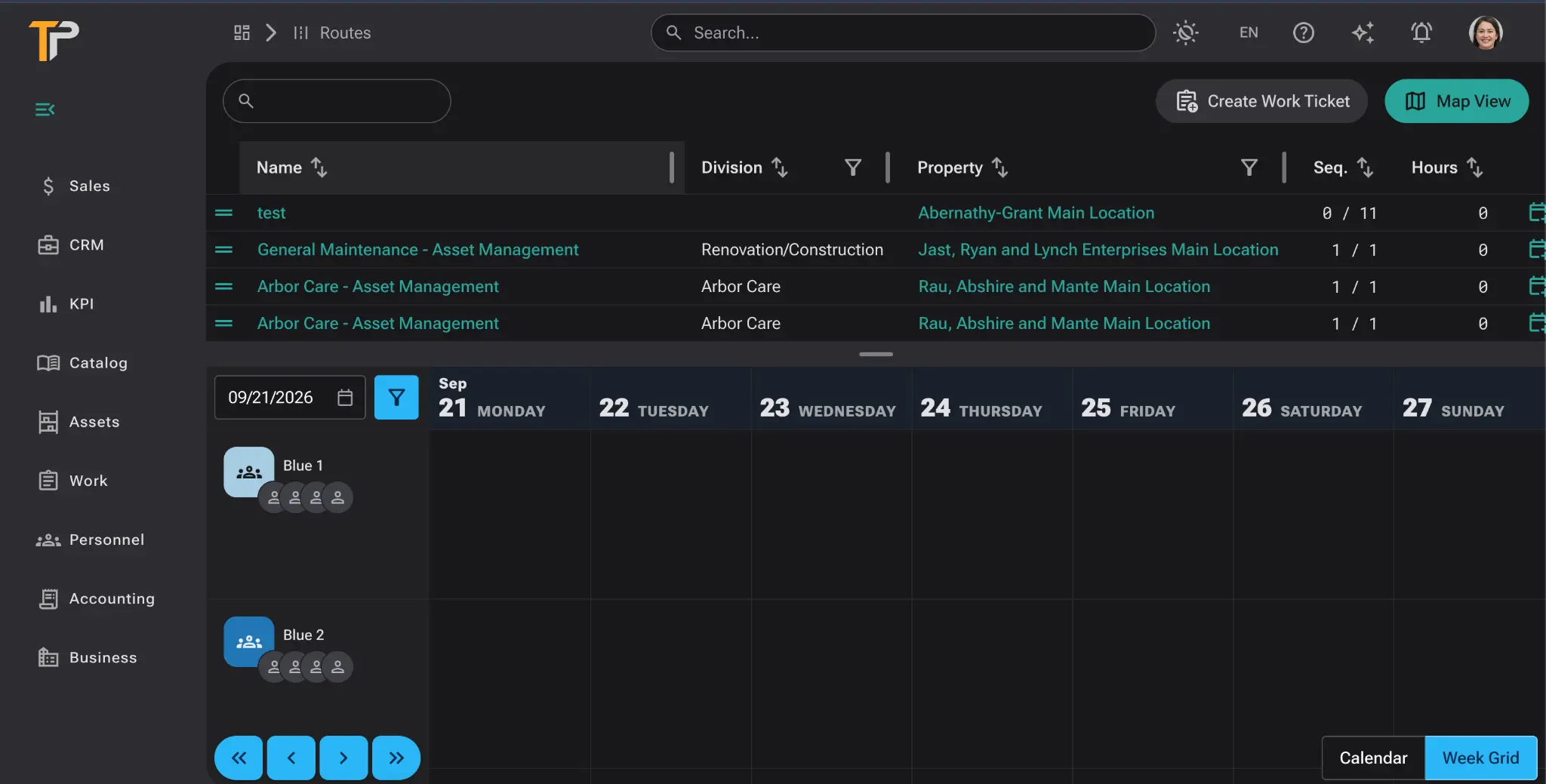
Task: Sort by Property column arrows
Action: click(x=1000, y=168)
